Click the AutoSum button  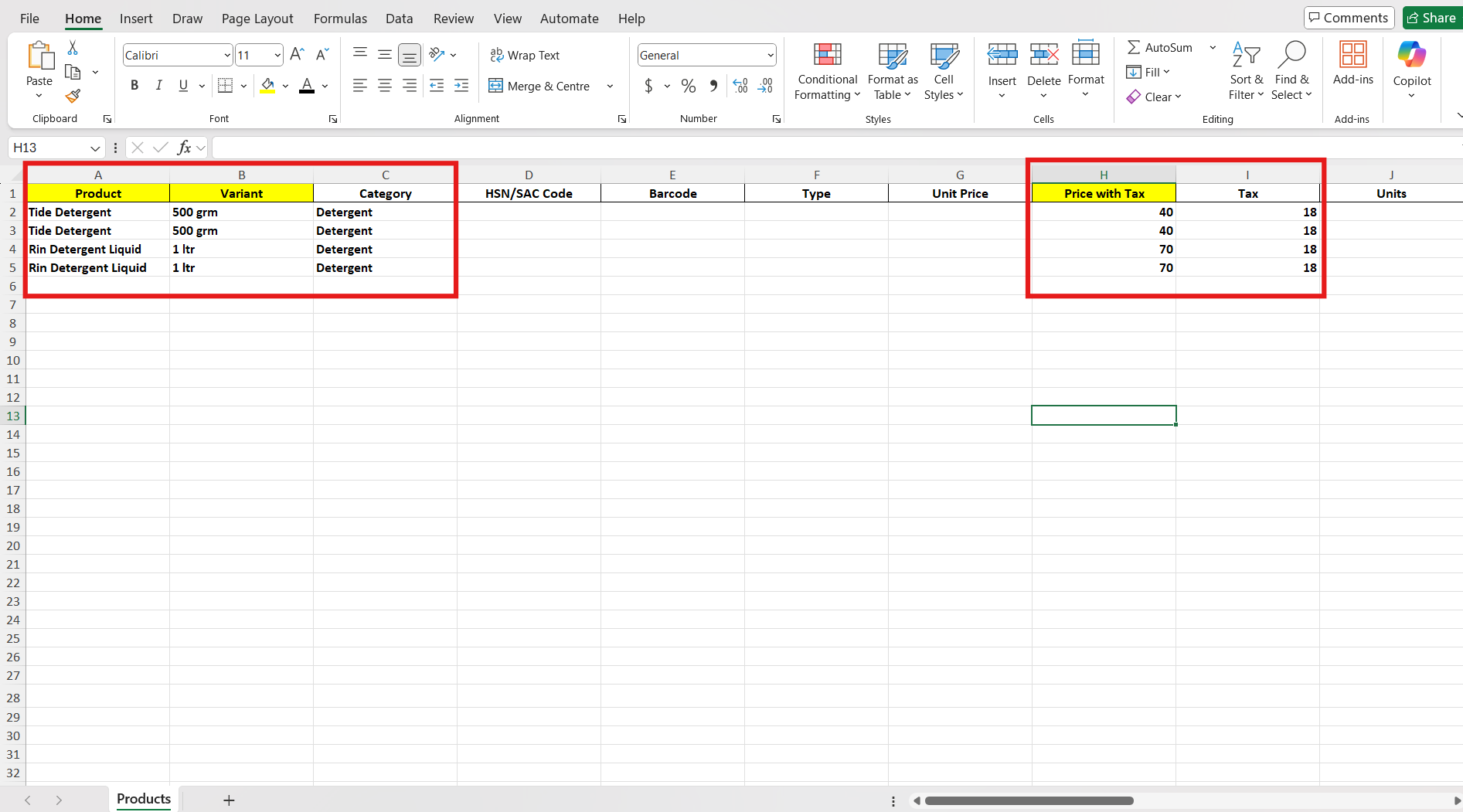[x=1160, y=47]
